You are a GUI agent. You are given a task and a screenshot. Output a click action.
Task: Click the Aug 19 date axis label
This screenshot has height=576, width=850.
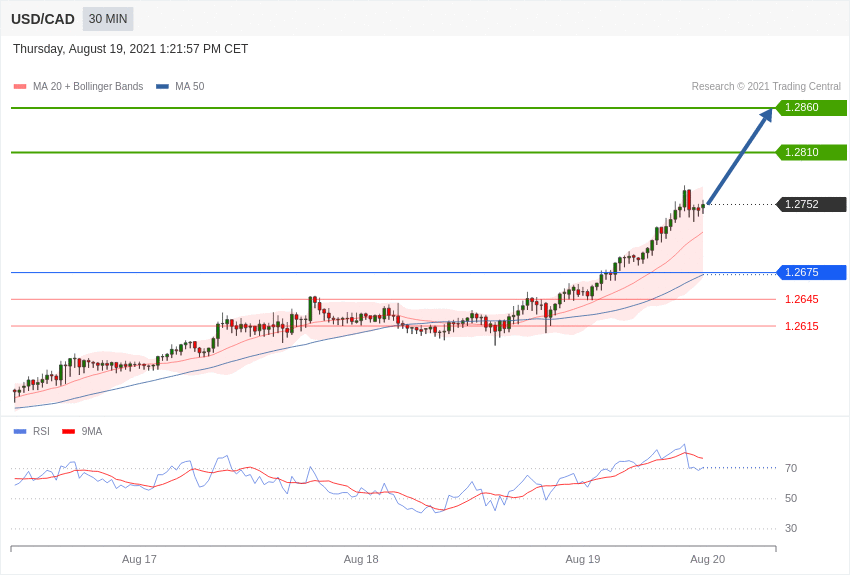pyautogui.click(x=583, y=559)
